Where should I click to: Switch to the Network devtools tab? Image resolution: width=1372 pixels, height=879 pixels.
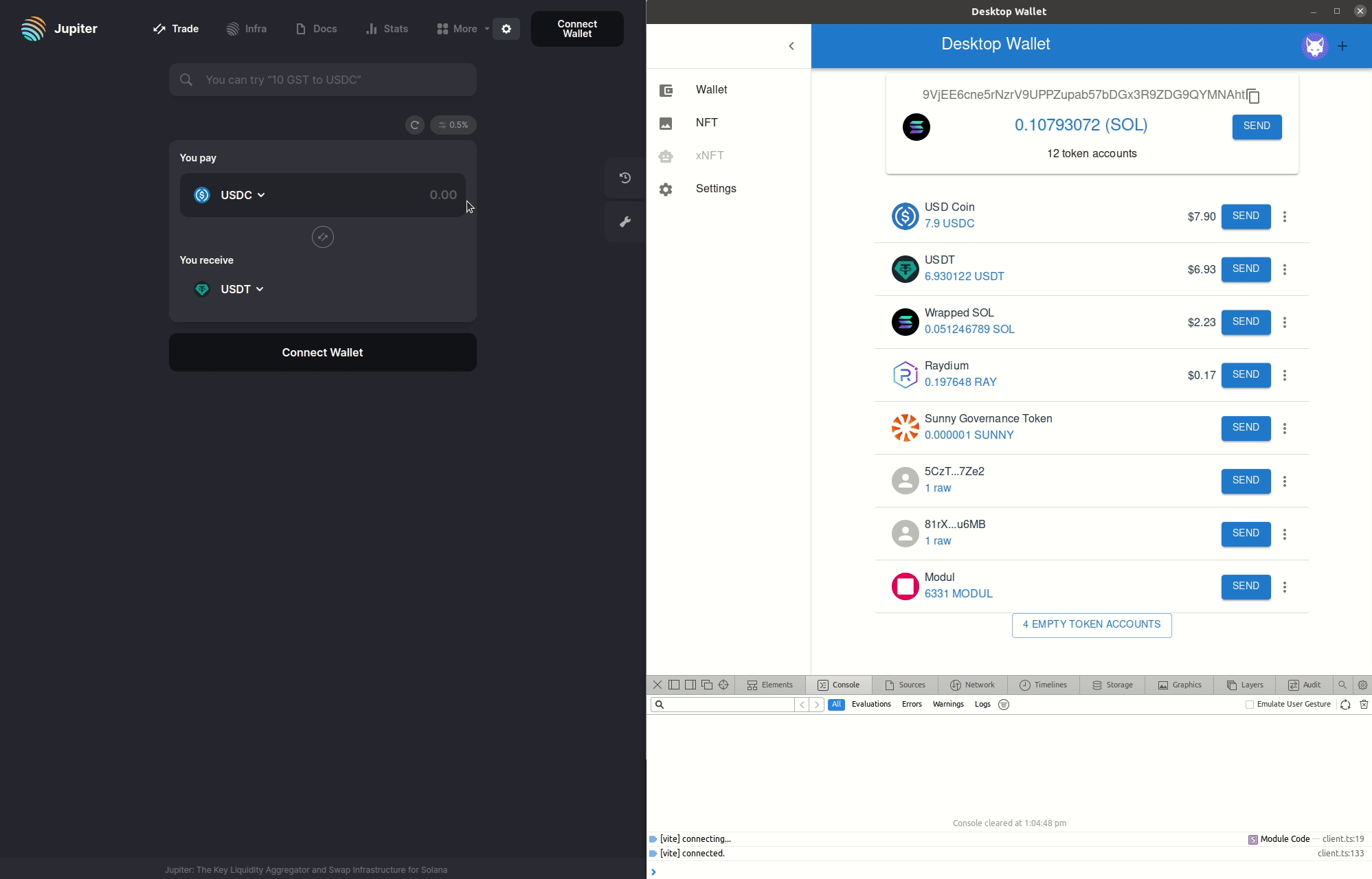click(972, 685)
